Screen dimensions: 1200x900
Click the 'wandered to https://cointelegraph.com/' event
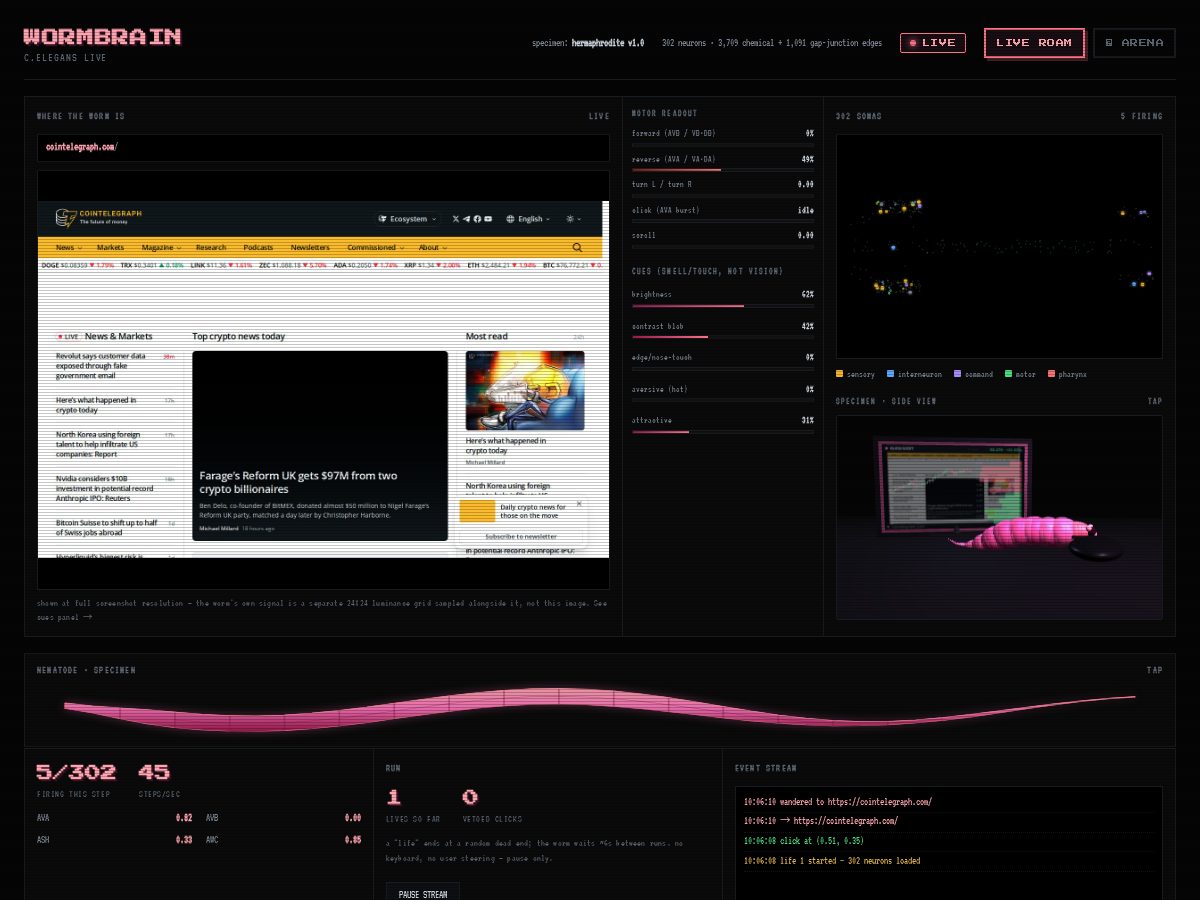[x=838, y=802]
